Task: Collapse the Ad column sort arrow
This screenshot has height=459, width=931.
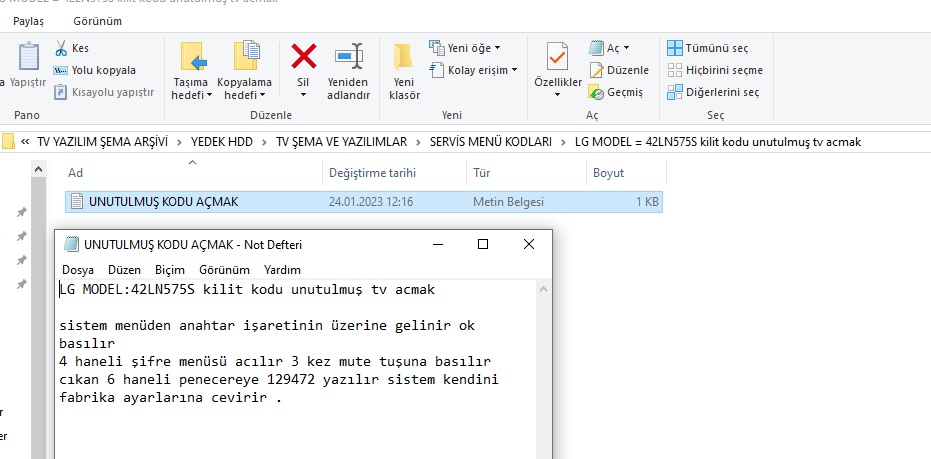Action: coord(192,162)
